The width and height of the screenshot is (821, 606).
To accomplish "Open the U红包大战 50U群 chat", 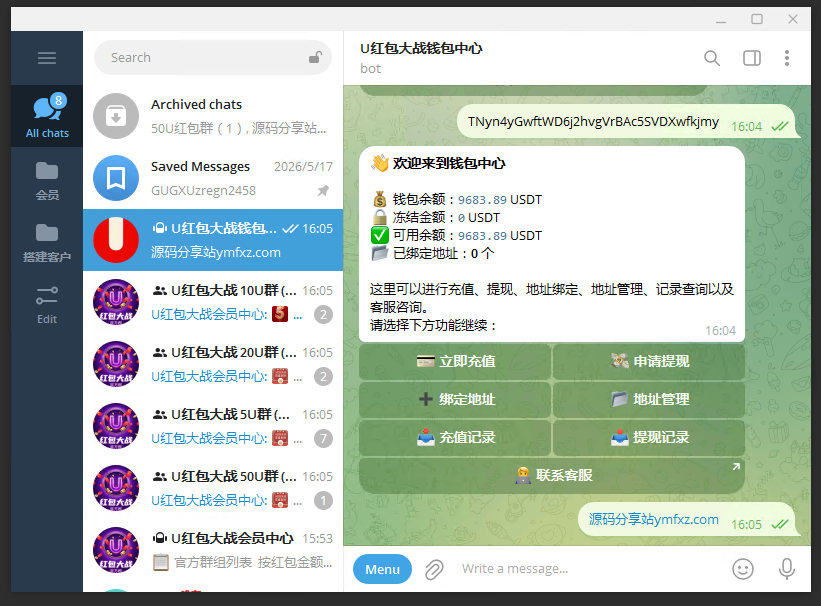I will click(213, 488).
